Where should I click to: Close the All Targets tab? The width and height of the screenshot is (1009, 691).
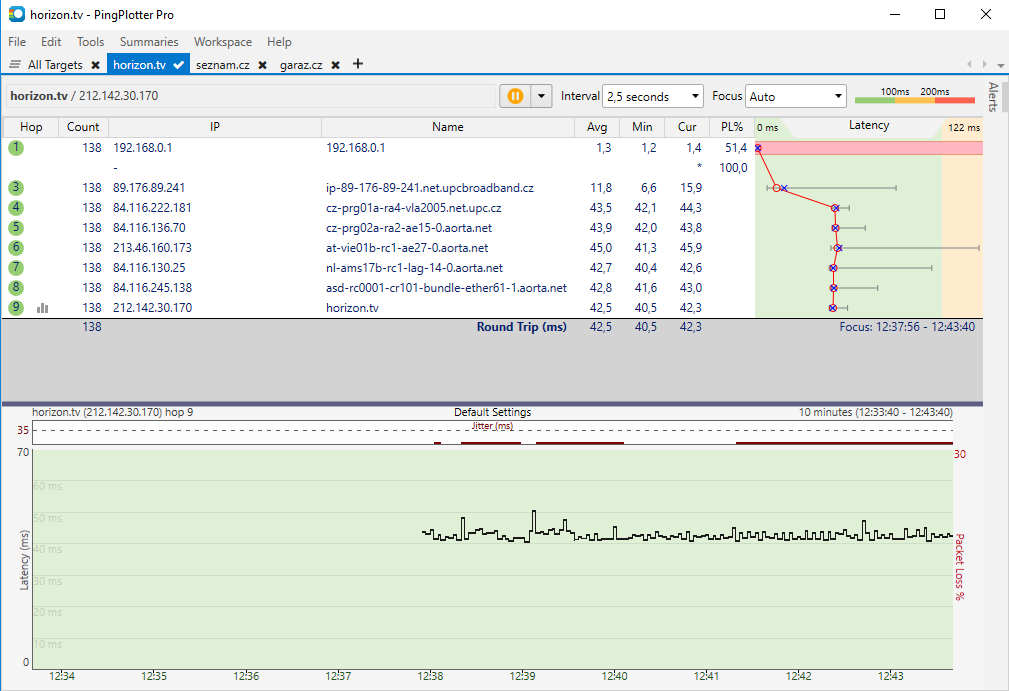pyautogui.click(x=95, y=65)
